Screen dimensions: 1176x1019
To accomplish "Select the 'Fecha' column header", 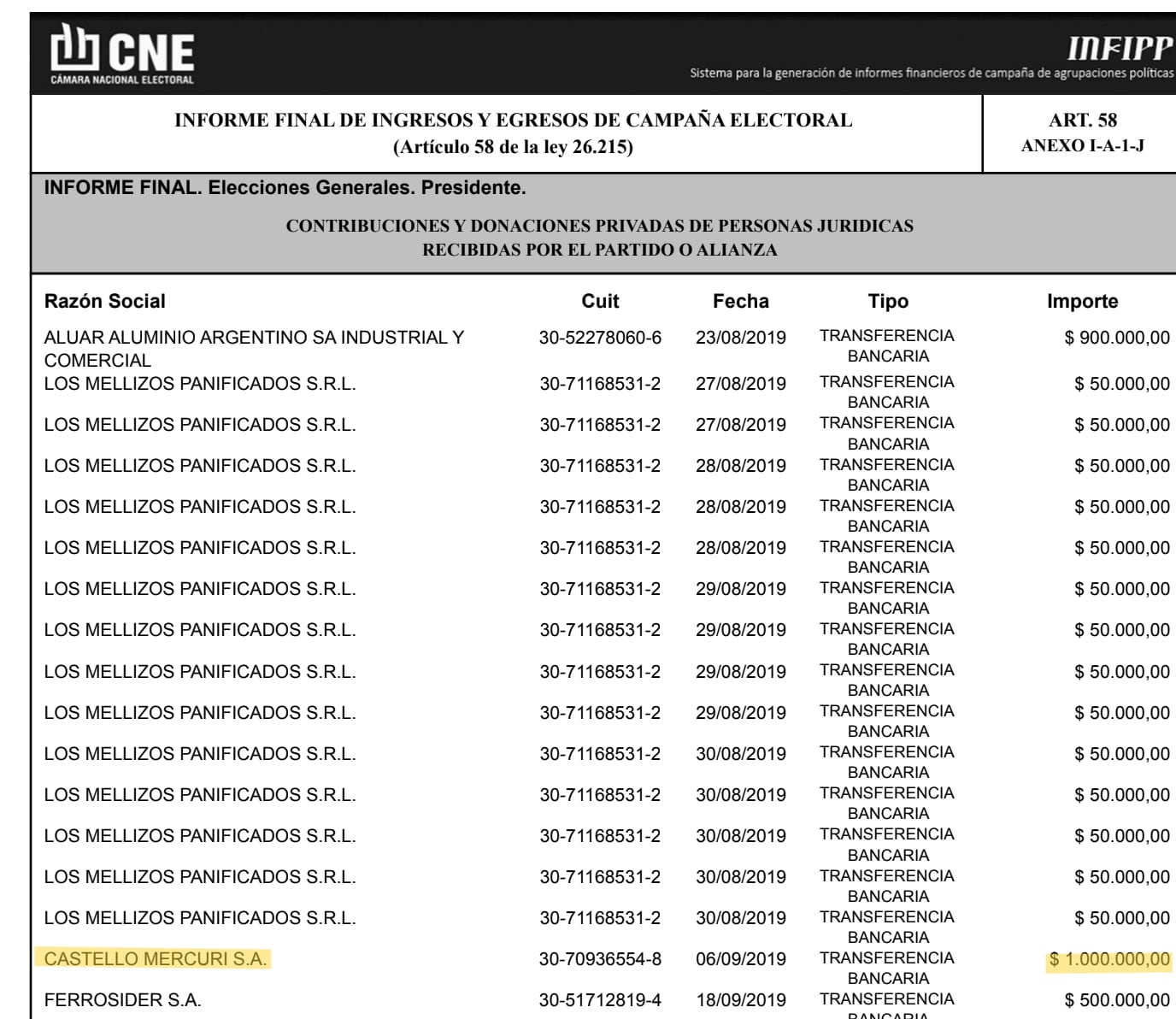I will pos(741,301).
